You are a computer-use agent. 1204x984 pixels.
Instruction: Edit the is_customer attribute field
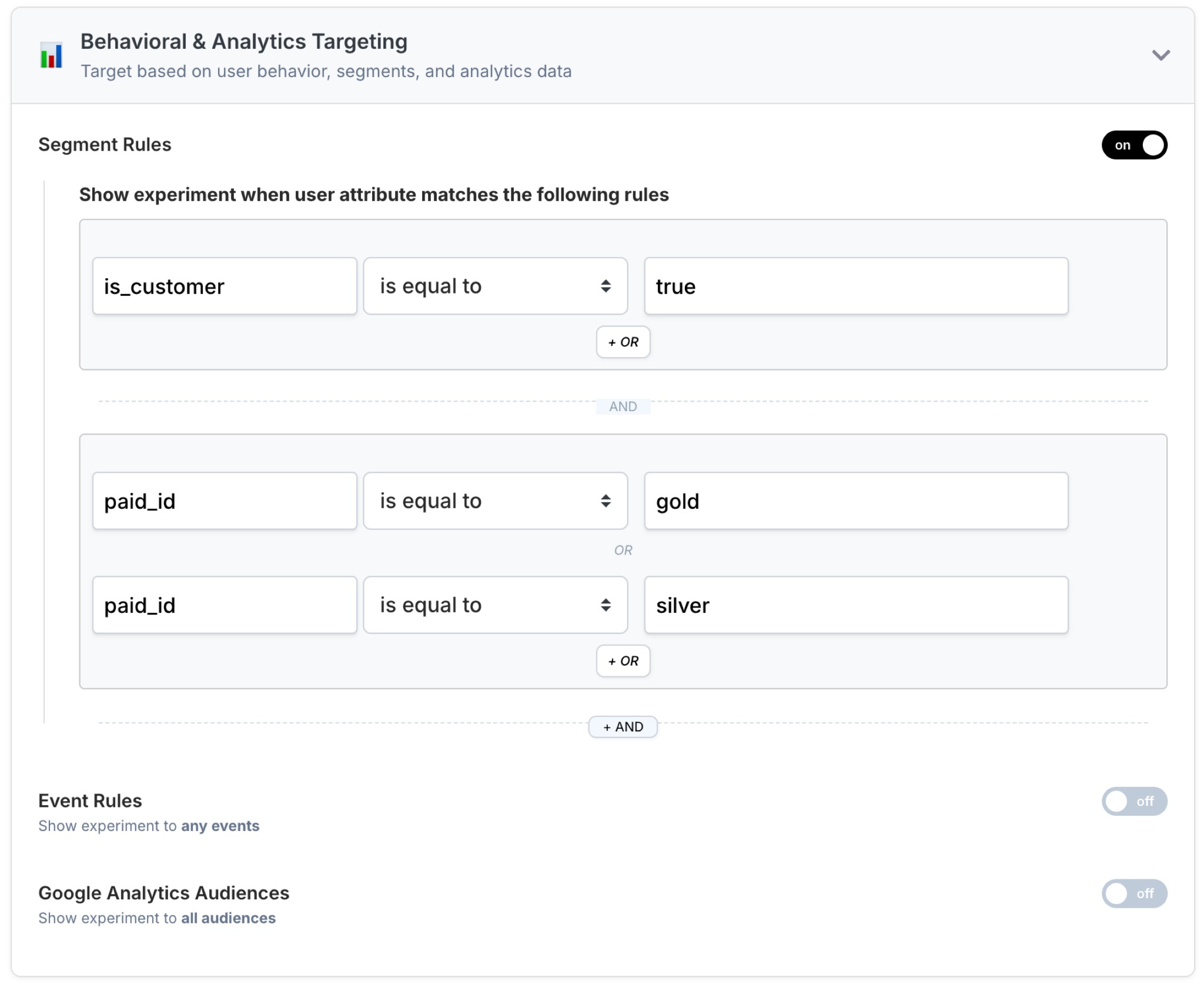[225, 286]
